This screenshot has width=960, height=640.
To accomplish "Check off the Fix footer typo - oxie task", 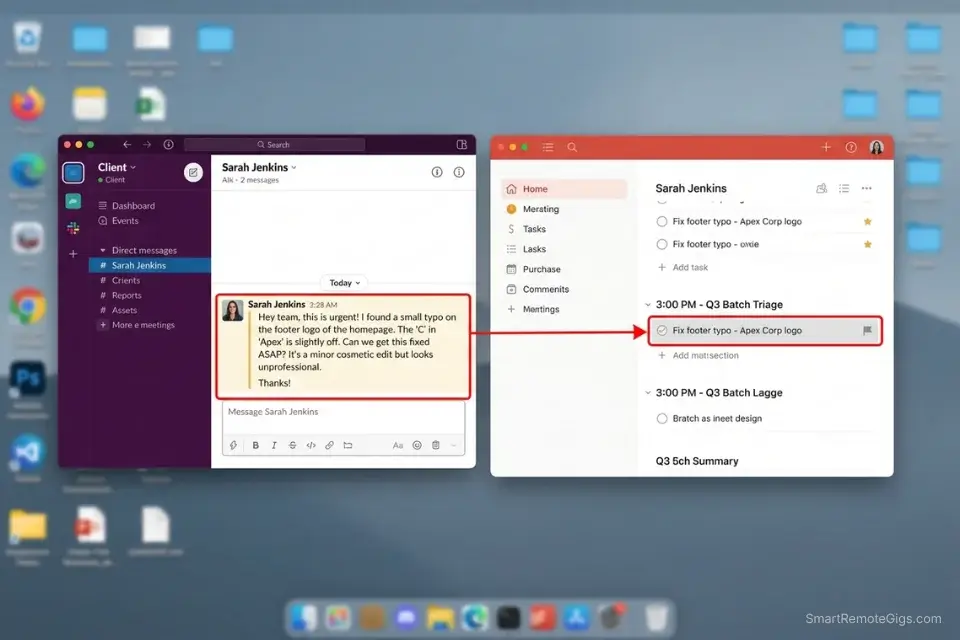I will [662, 244].
